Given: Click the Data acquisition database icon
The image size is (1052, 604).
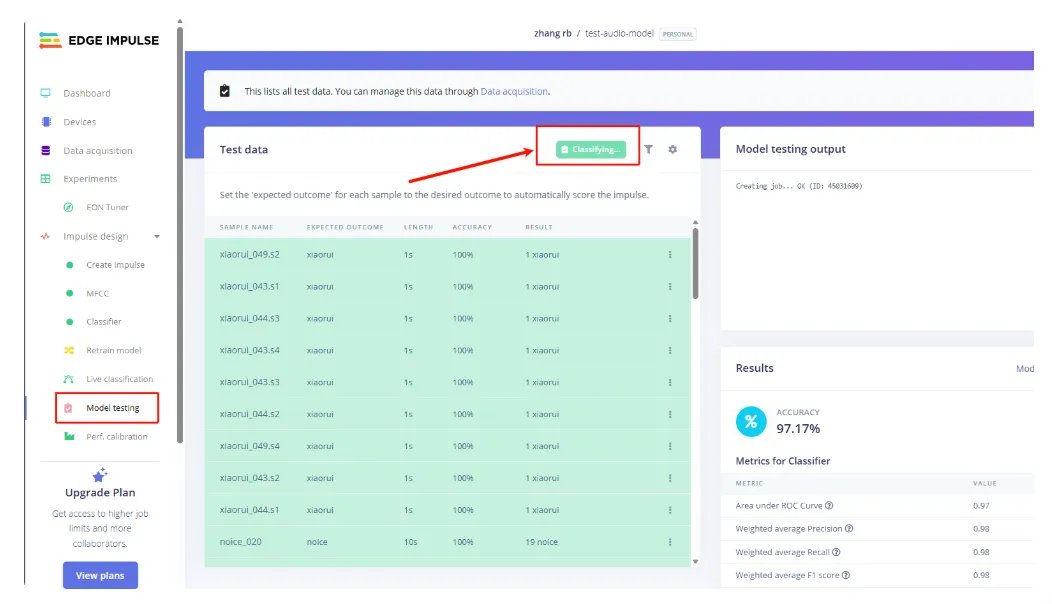Looking at the screenshot, I should pyautogui.click(x=46, y=150).
